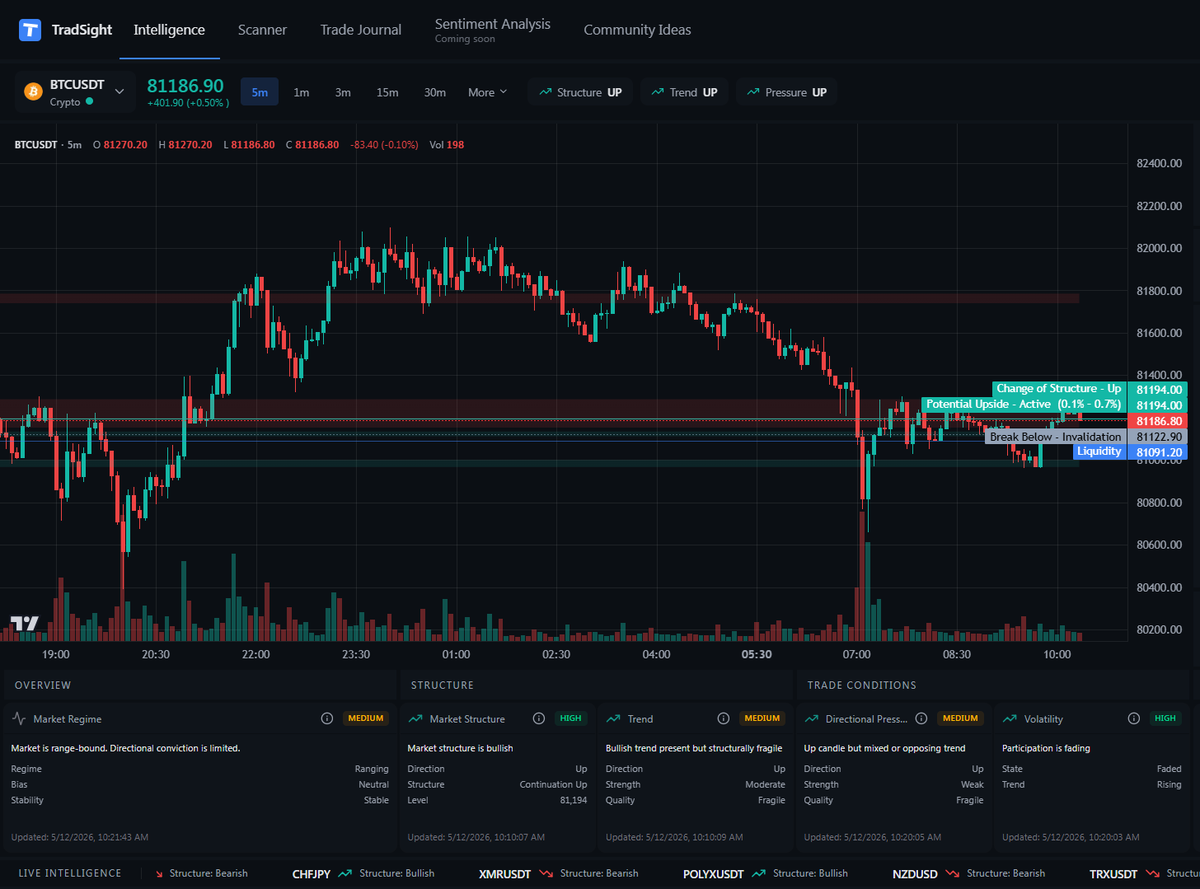
Task: Click POLYXUSDT in the live ticker
Action: tap(714, 873)
